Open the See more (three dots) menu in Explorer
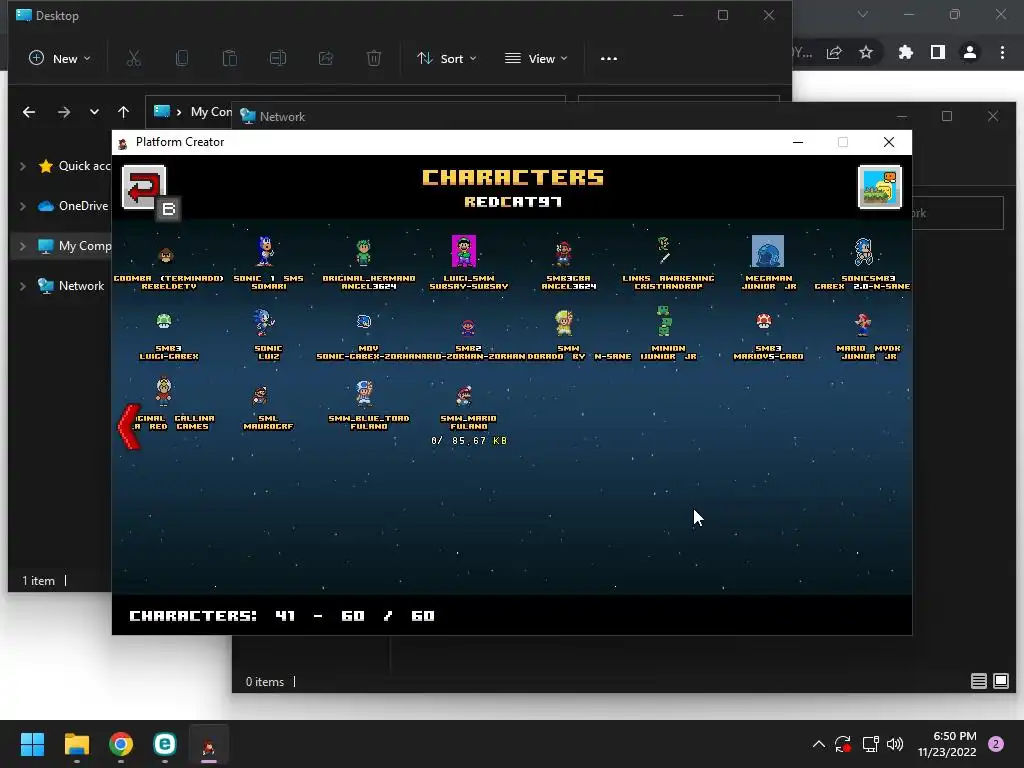 (x=609, y=58)
